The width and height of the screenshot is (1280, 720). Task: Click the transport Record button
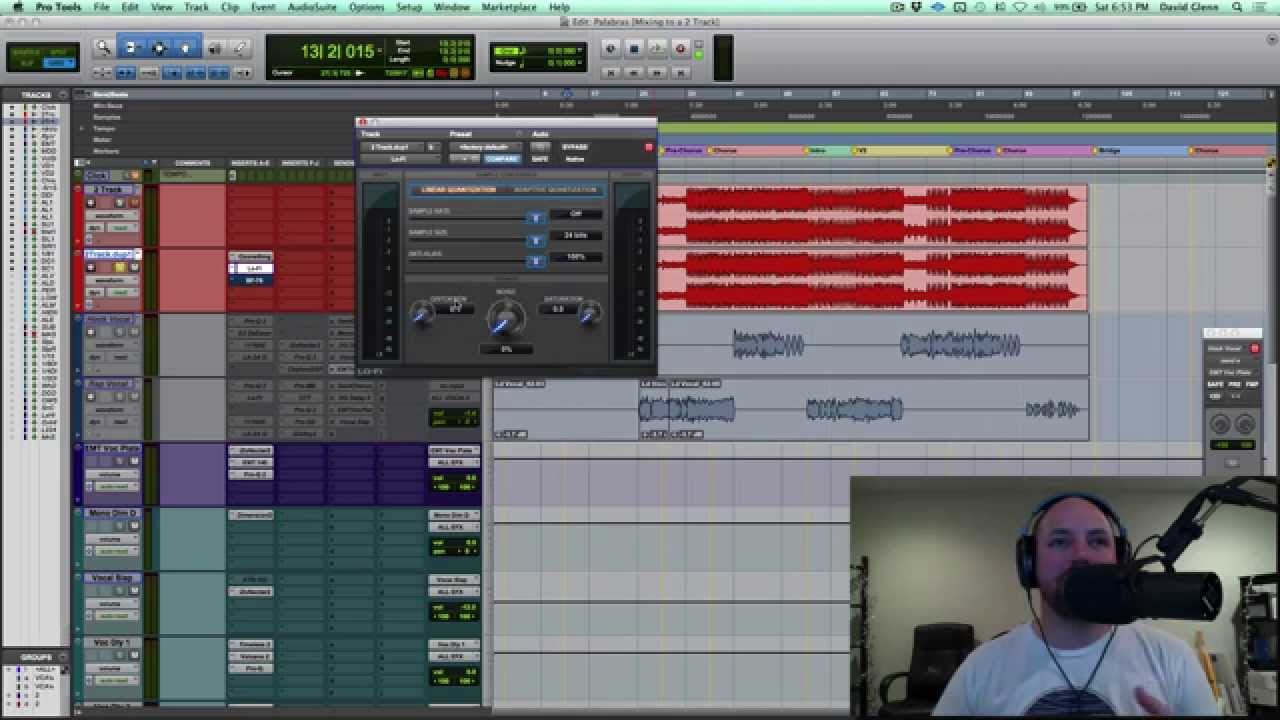coord(680,48)
